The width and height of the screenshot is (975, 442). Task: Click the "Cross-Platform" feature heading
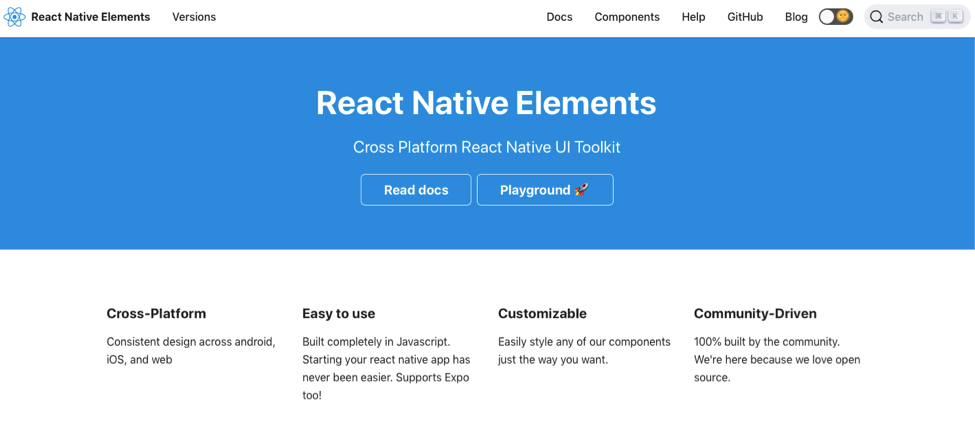(156, 313)
